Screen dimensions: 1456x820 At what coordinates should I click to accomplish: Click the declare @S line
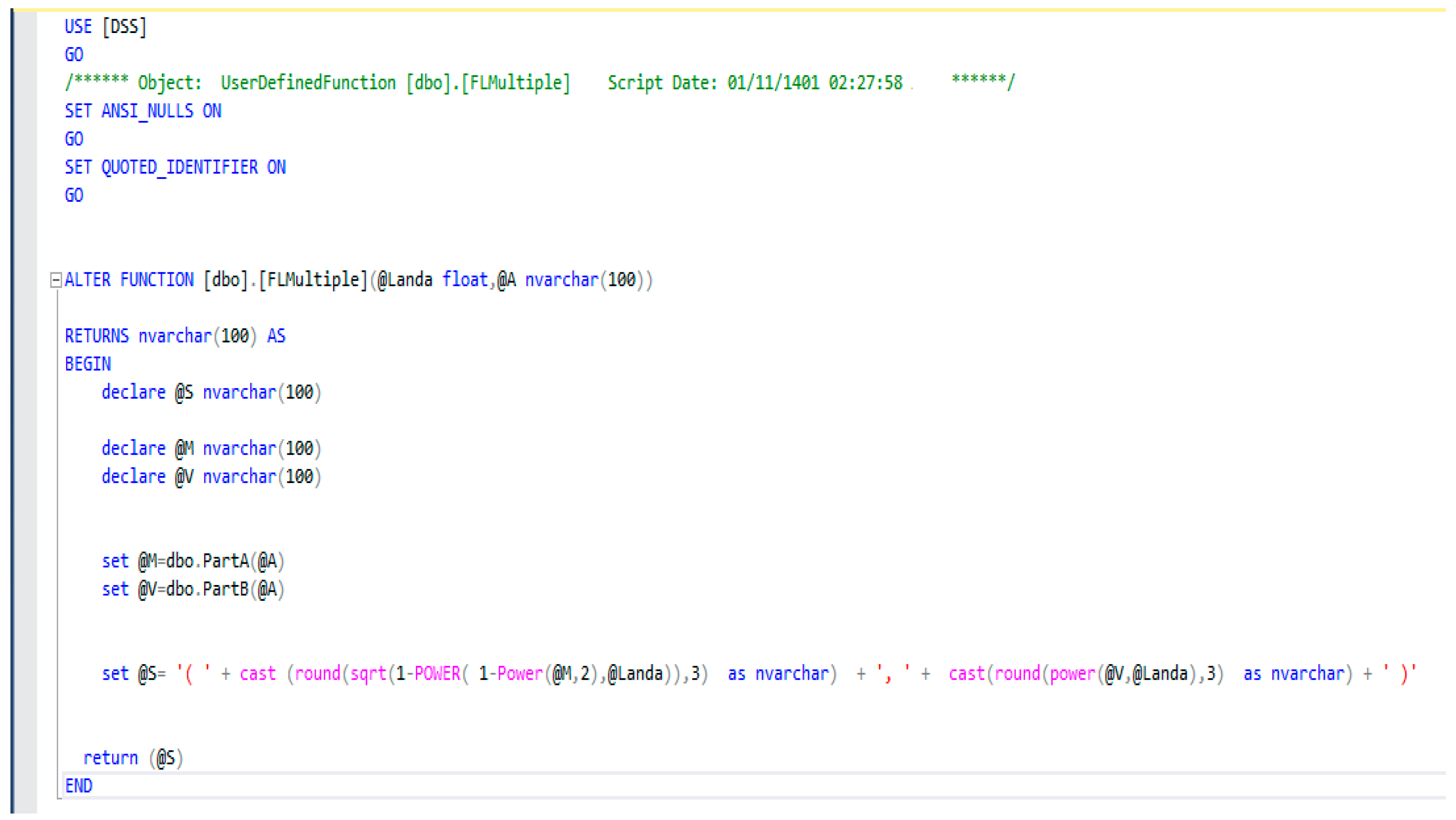[211, 393]
